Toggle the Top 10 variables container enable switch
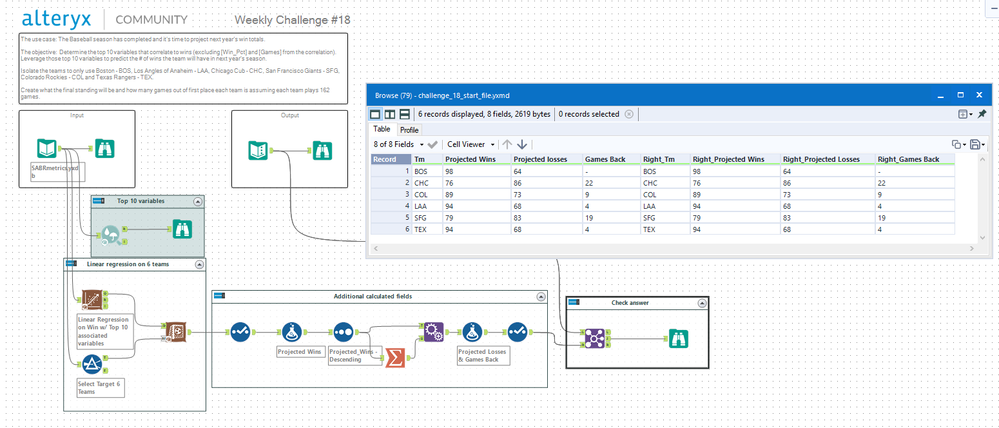 (x=99, y=201)
